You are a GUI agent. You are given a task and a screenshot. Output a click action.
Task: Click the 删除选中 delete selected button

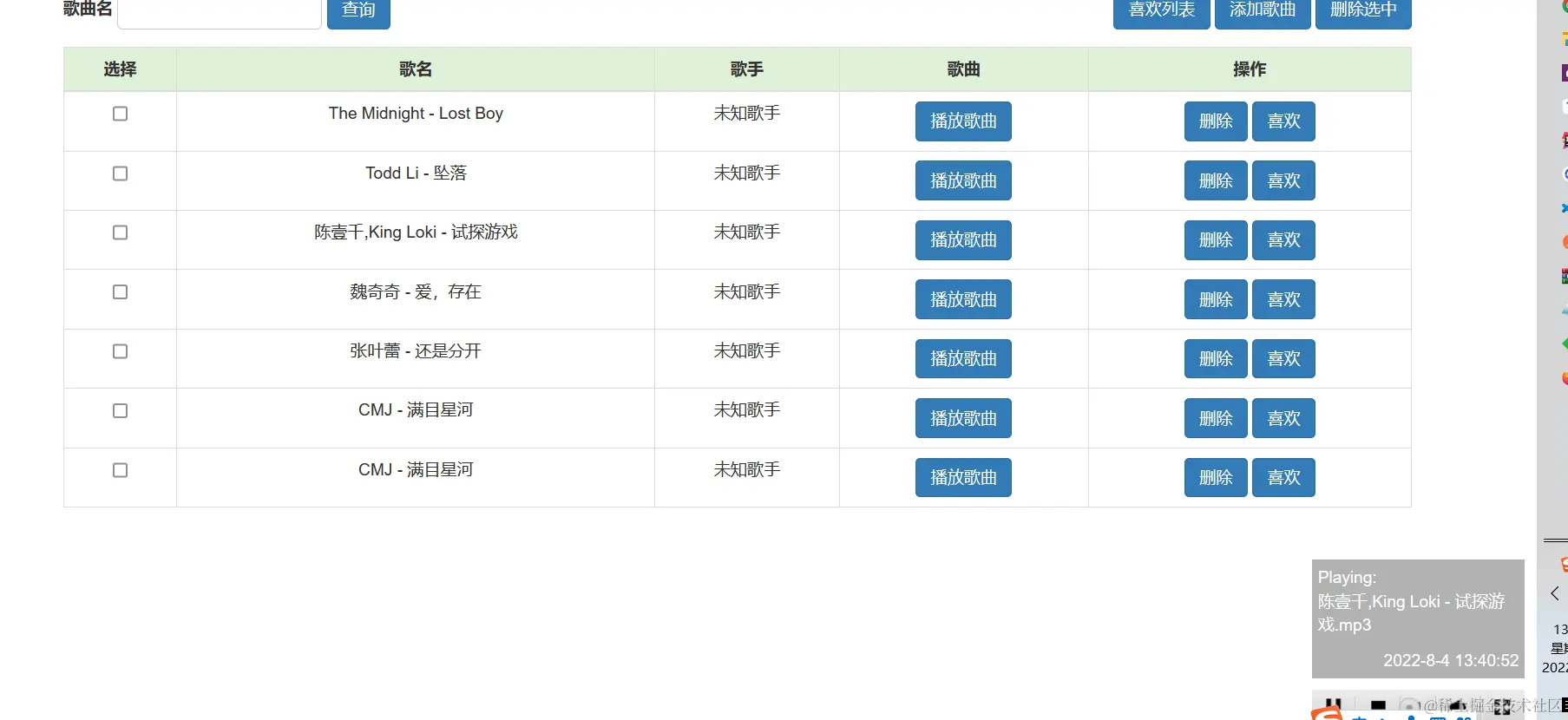[x=1363, y=12]
